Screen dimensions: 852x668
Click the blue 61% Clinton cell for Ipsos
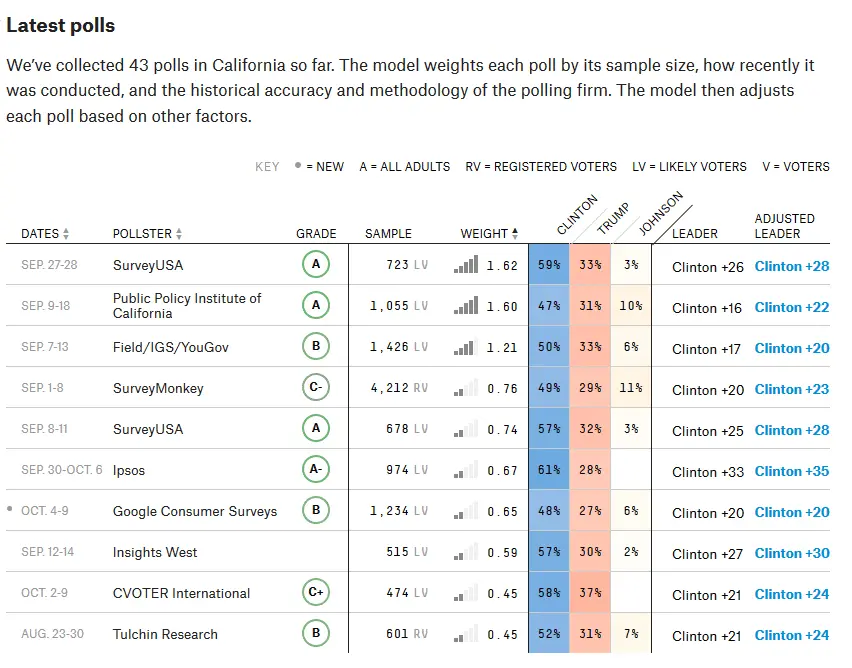click(548, 470)
